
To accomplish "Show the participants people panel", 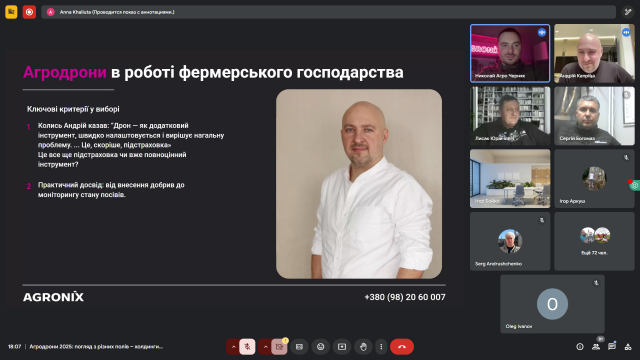I will (x=596, y=347).
